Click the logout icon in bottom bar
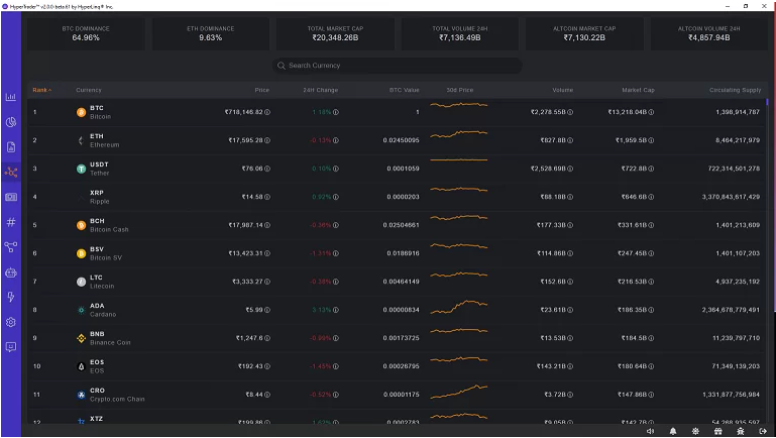 763,431
